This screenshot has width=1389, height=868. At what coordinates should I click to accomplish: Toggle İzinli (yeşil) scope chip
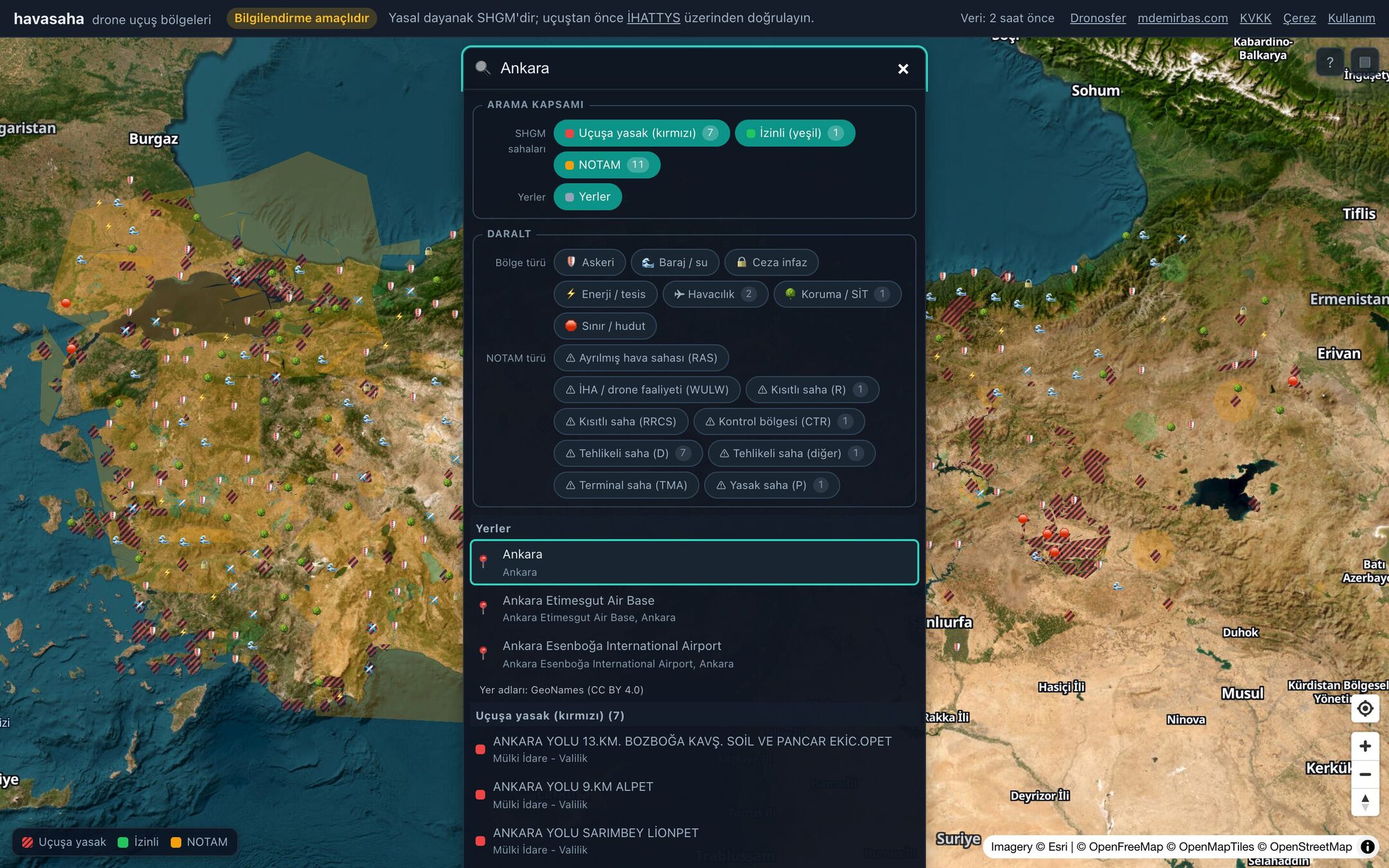[x=795, y=133]
